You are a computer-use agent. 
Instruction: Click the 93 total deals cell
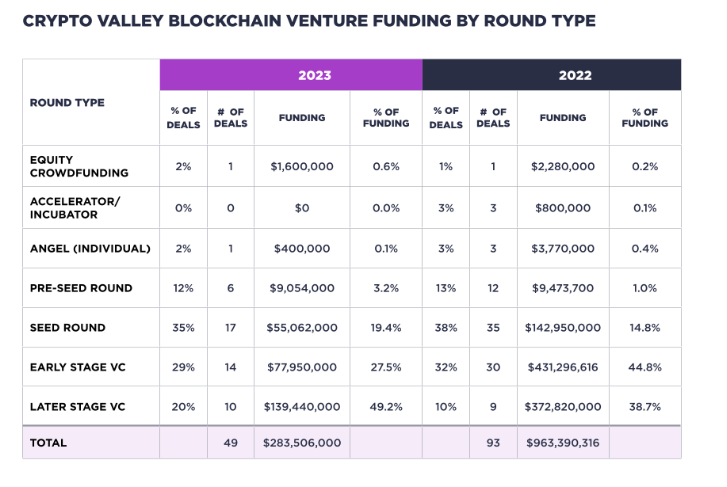493,442
